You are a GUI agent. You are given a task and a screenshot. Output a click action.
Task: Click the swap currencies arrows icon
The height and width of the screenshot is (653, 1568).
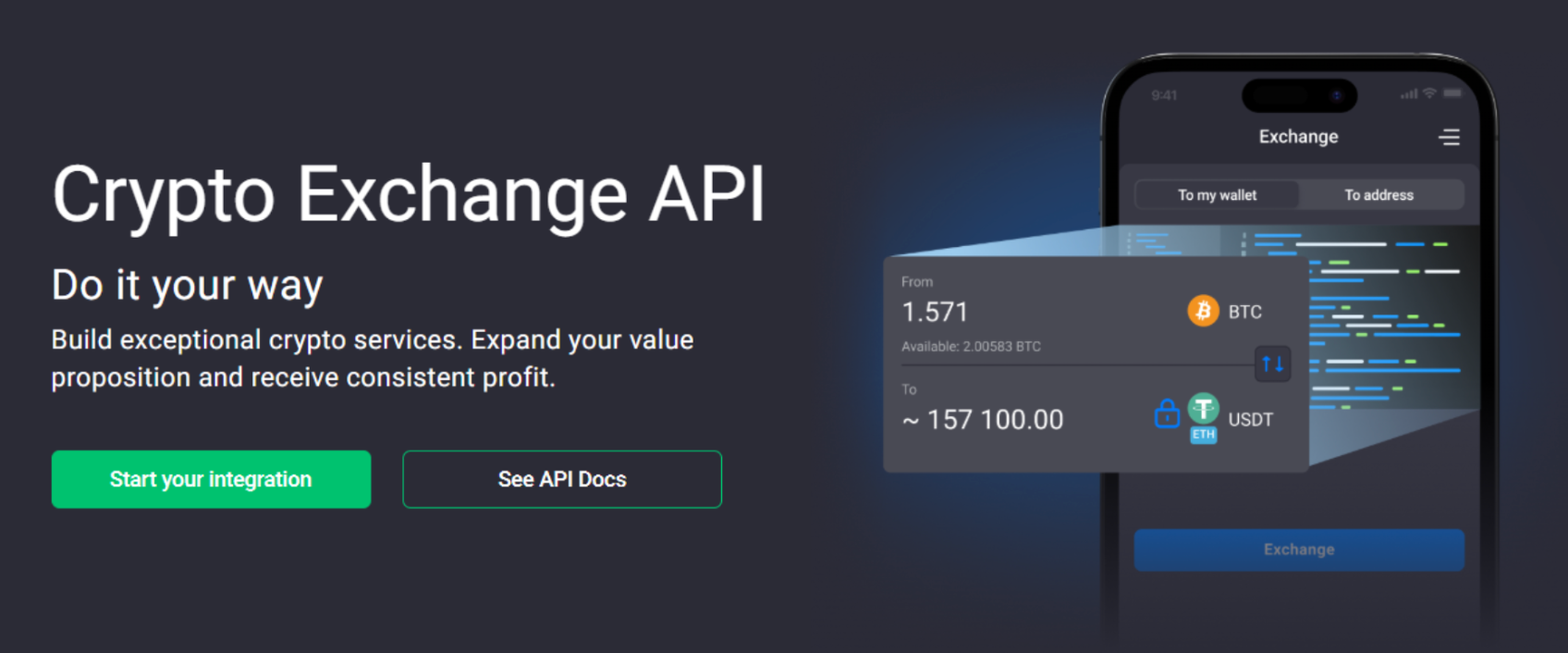1272,363
